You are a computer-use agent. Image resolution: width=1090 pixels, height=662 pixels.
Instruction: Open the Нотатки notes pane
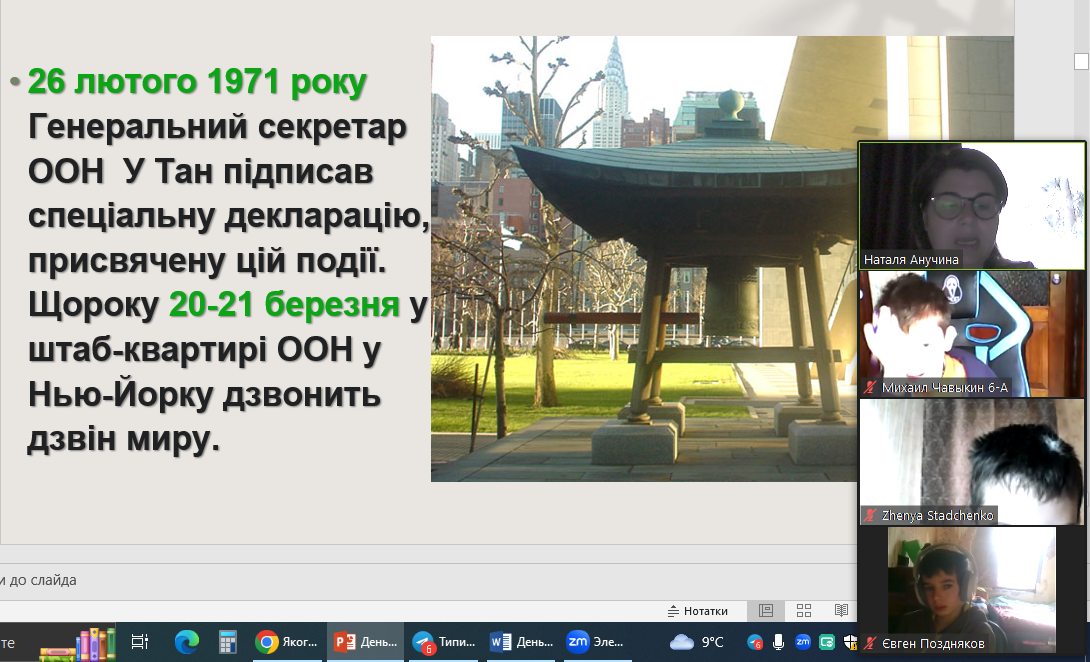[698, 610]
